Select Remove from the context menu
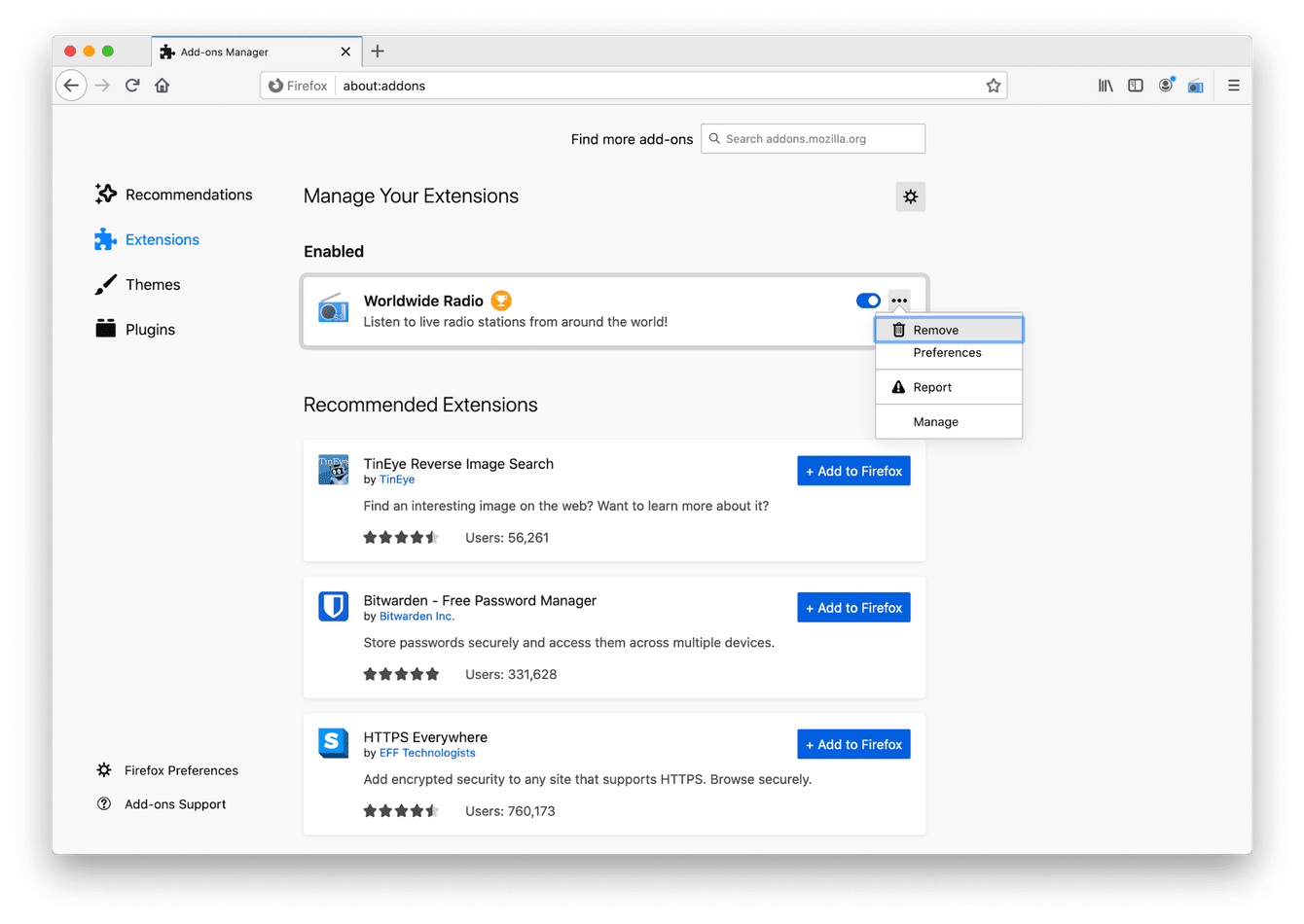Screen dimensions: 1304x924 (936, 329)
